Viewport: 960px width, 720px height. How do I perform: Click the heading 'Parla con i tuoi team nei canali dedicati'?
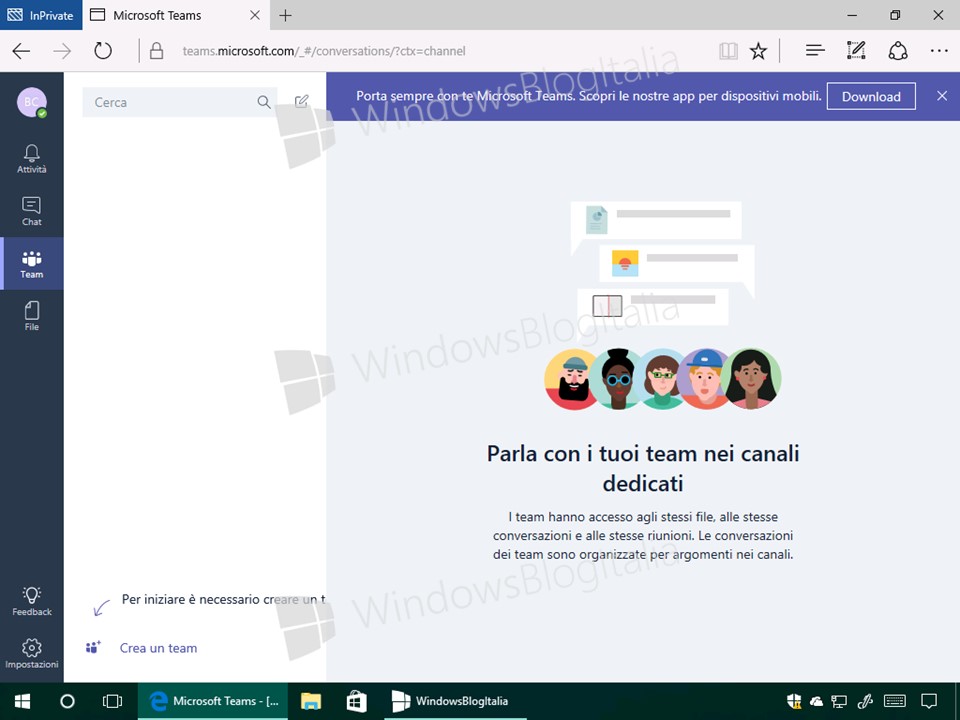click(x=643, y=468)
